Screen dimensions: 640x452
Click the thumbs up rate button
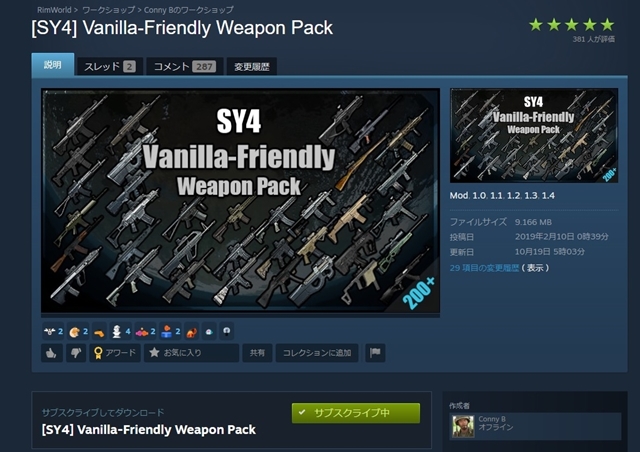[x=52, y=353]
